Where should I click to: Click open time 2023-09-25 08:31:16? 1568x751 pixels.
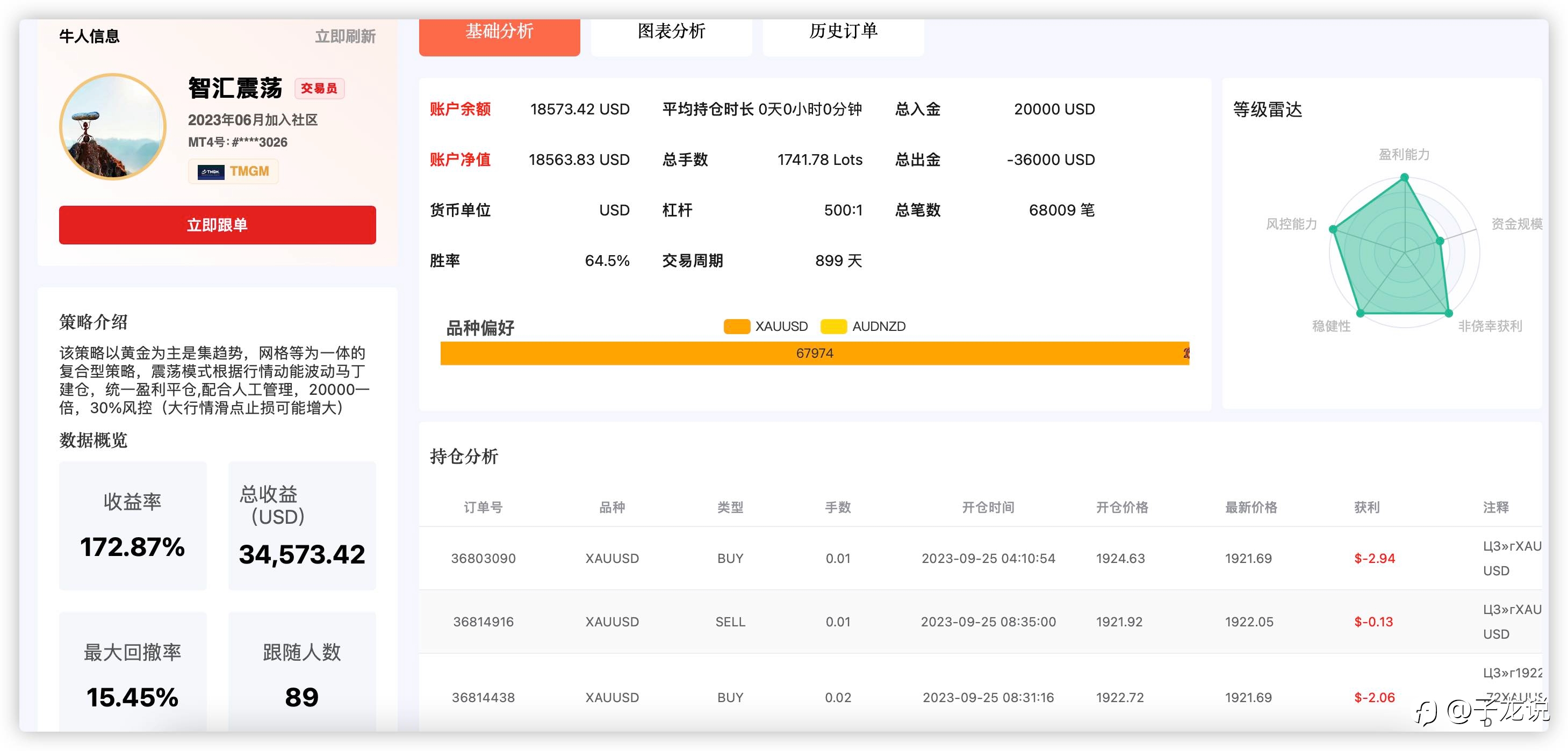[x=988, y=697]
